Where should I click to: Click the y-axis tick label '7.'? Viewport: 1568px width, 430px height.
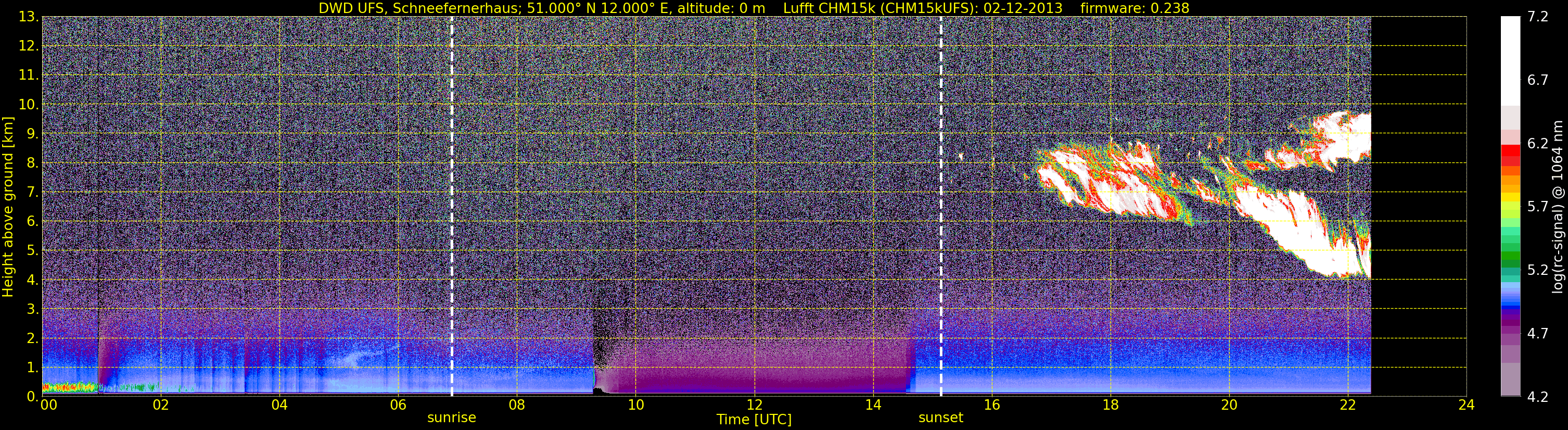pos(32,193)
